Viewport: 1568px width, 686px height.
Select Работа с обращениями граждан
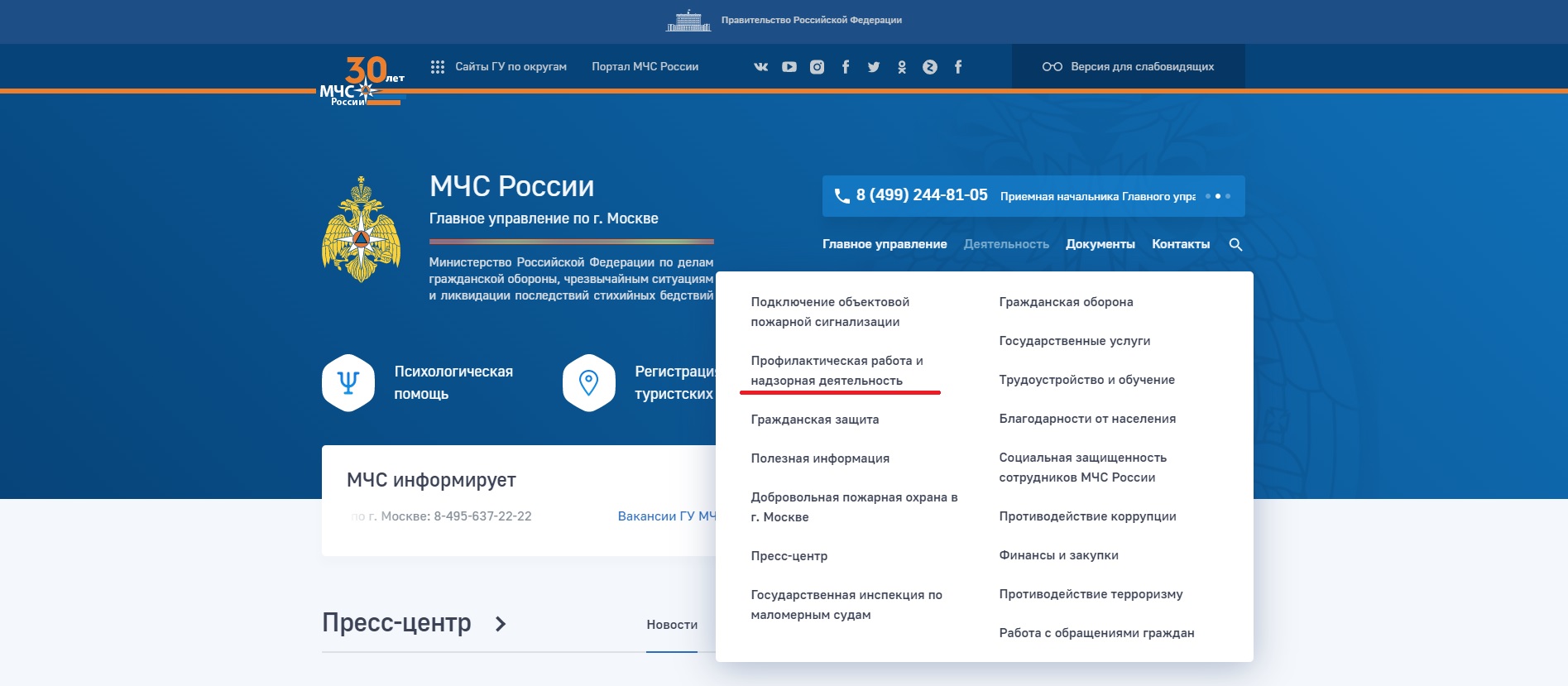(1096, 633)
